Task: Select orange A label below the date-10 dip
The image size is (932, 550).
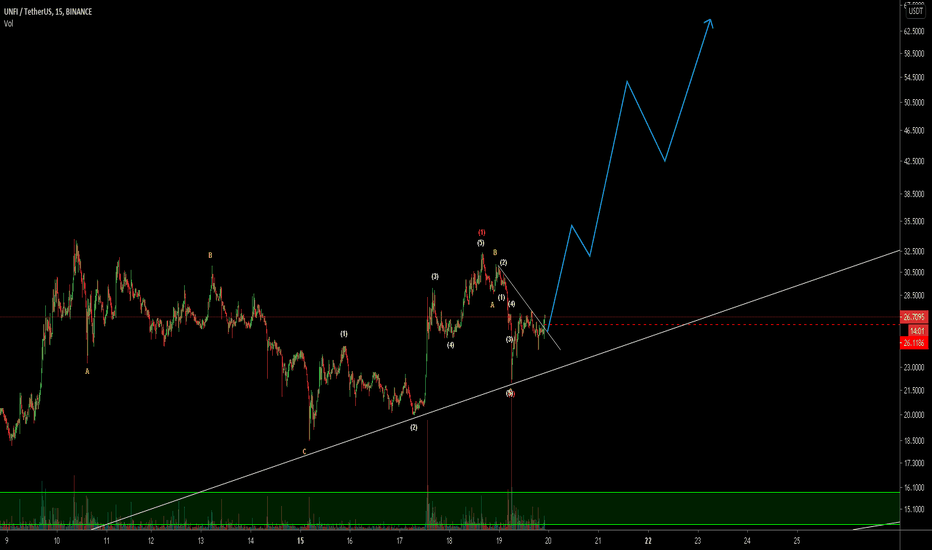Action: click(87, 371)
